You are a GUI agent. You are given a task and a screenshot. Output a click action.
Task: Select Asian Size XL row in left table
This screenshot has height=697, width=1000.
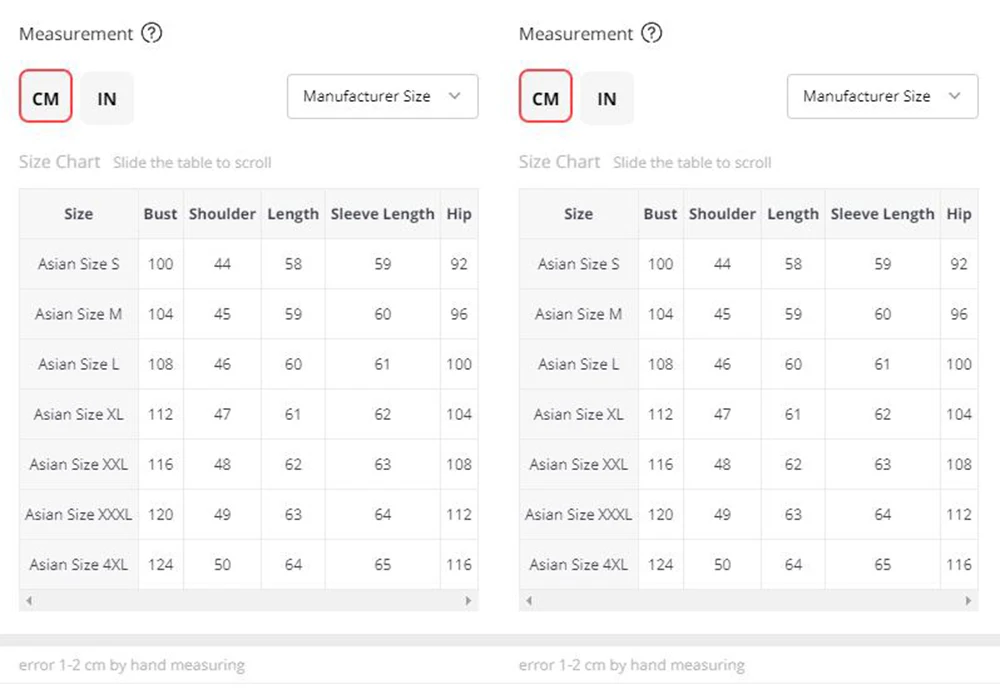point(249,414)
